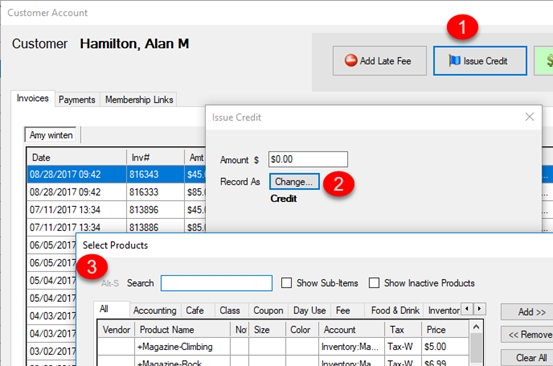553x366 pixels.
Task: Select invoice 813886 row
Action: point(116,227)
